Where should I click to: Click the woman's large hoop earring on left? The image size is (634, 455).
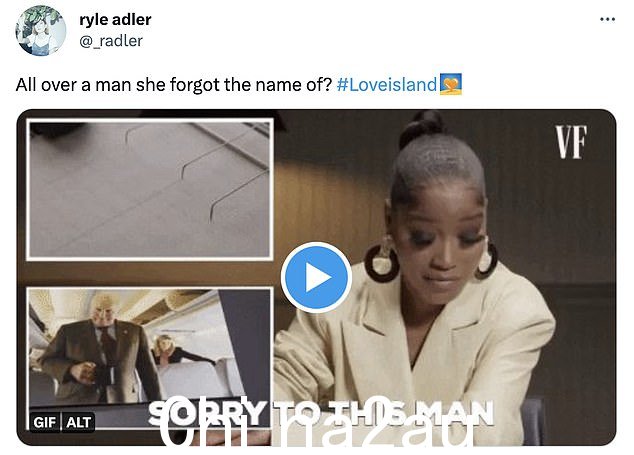(x=382, y=262)
